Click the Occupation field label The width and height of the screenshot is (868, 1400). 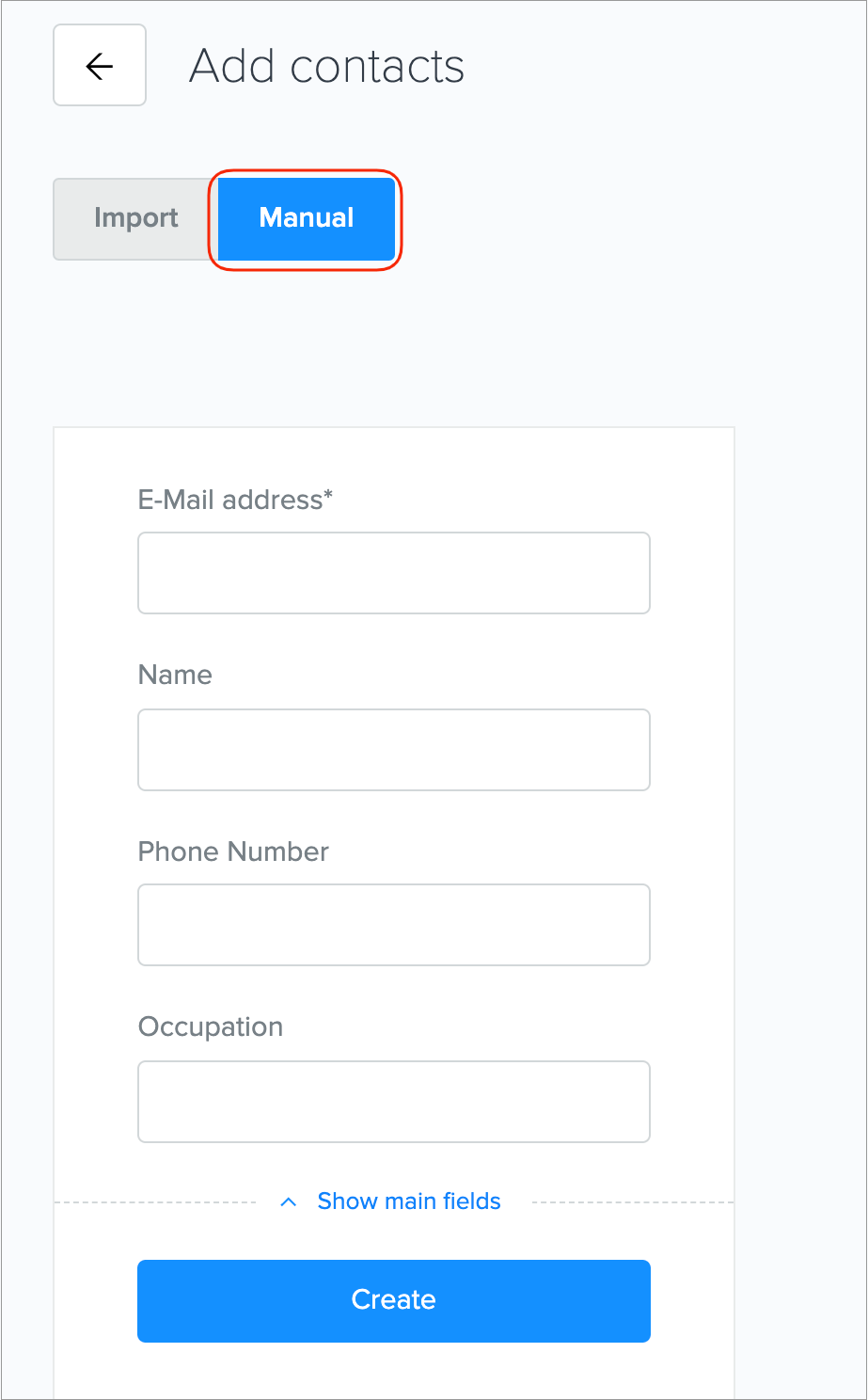[x=211, y=1027]
